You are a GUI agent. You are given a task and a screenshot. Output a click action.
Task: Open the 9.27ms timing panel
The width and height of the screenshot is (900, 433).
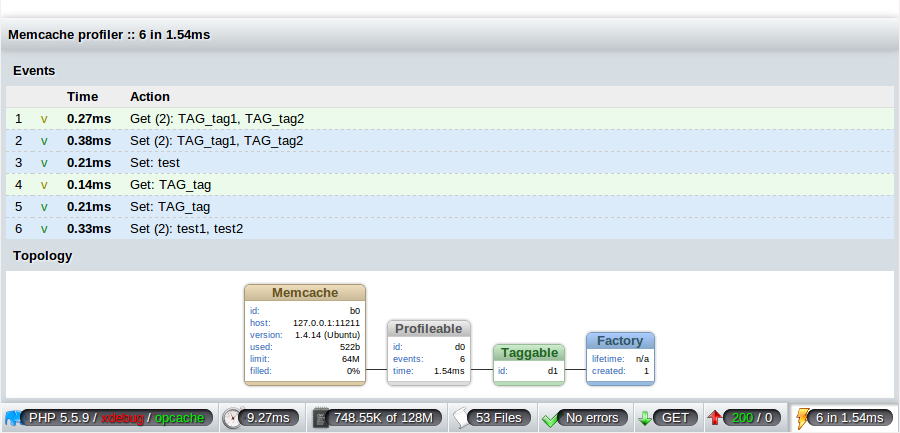coord(268,417)
